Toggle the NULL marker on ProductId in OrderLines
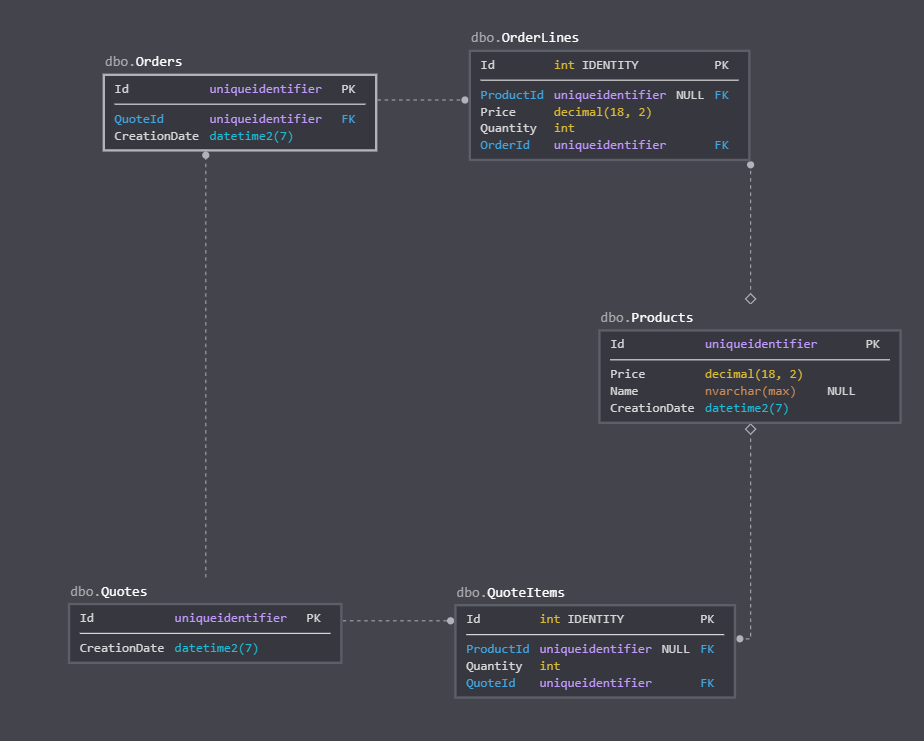Viewport: 924px width, 741px height. pyautogui.click(x=689, y=94)
